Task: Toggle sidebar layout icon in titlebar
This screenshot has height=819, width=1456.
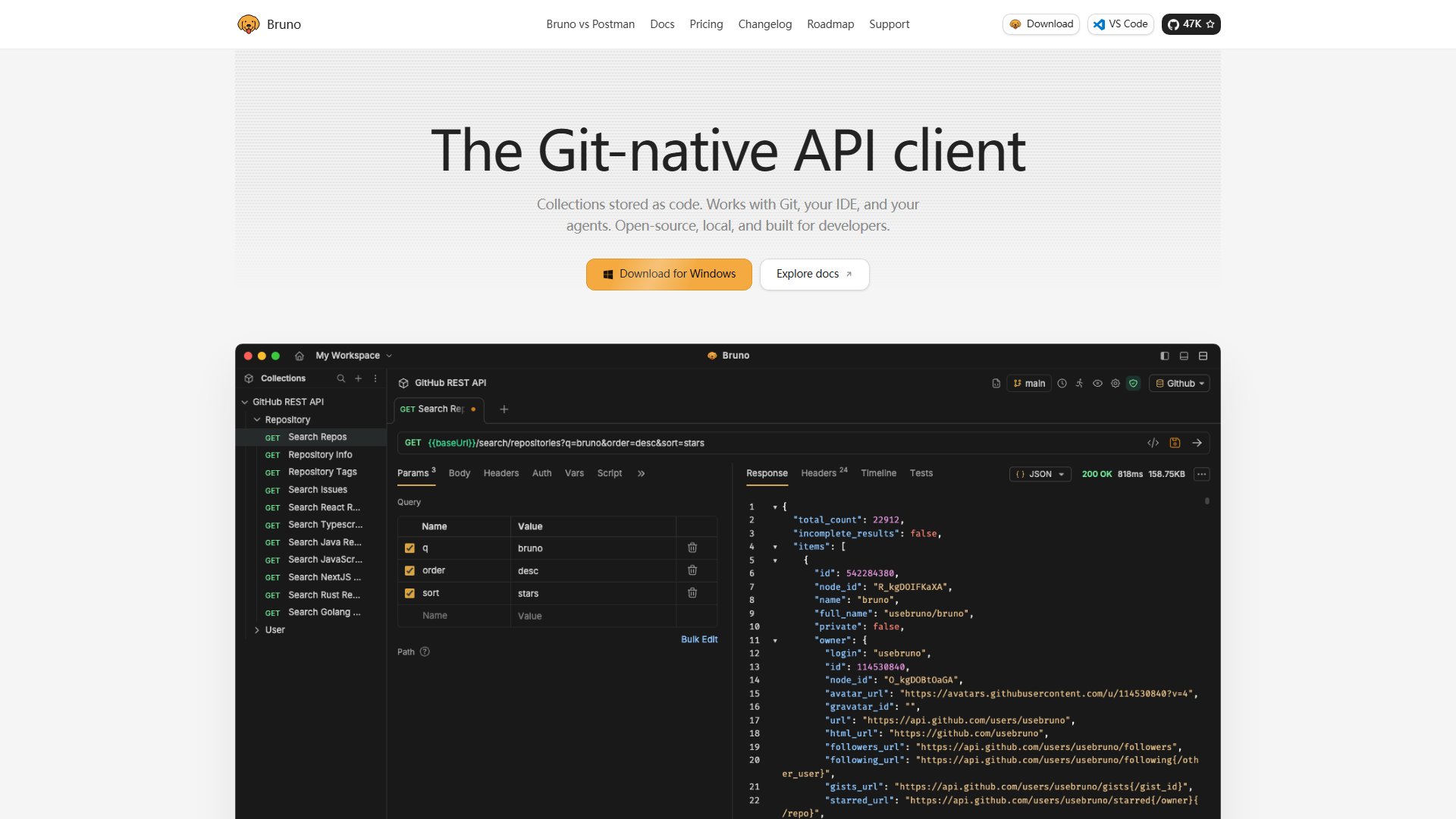Action: pos(1165,356)
